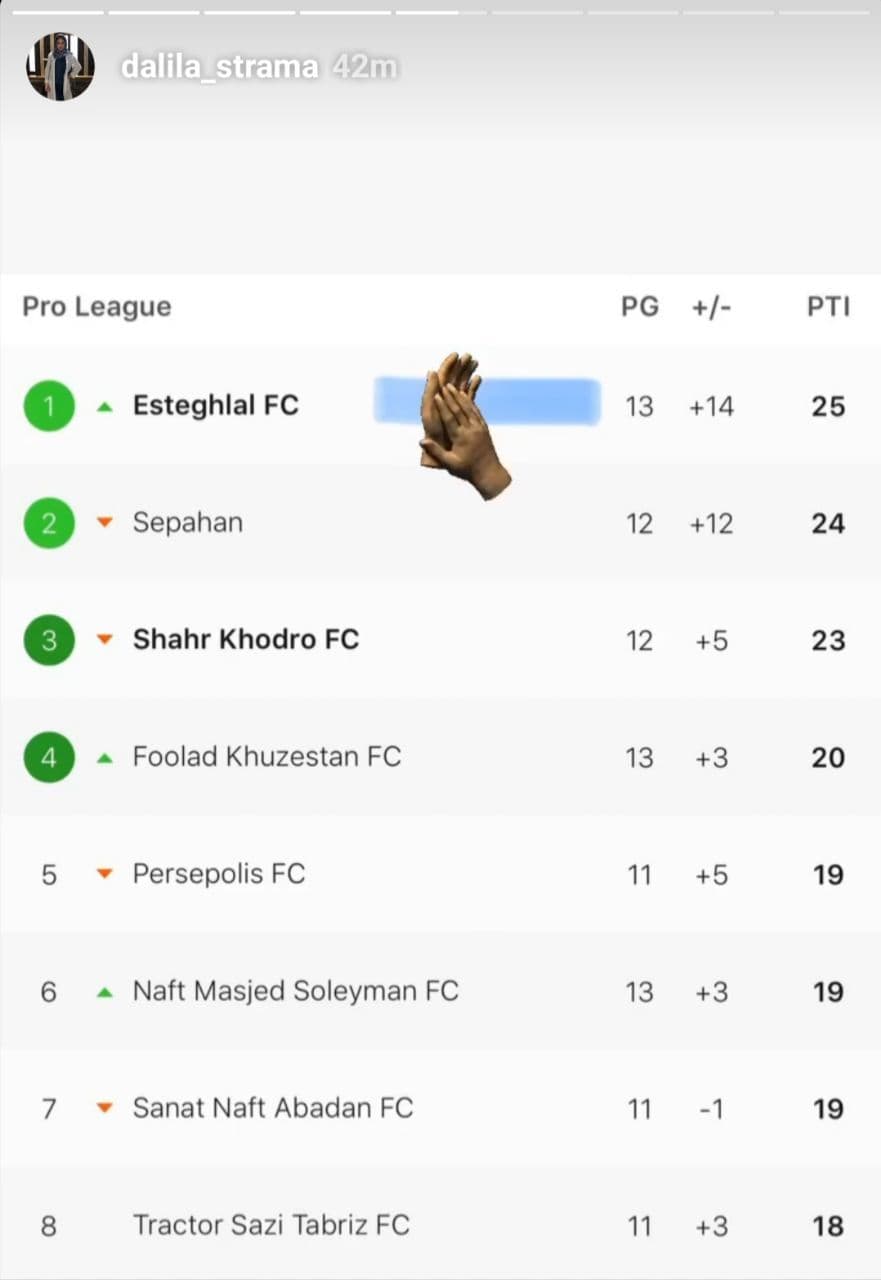Click the green rank 2 badge

click(x=49, y=523)
